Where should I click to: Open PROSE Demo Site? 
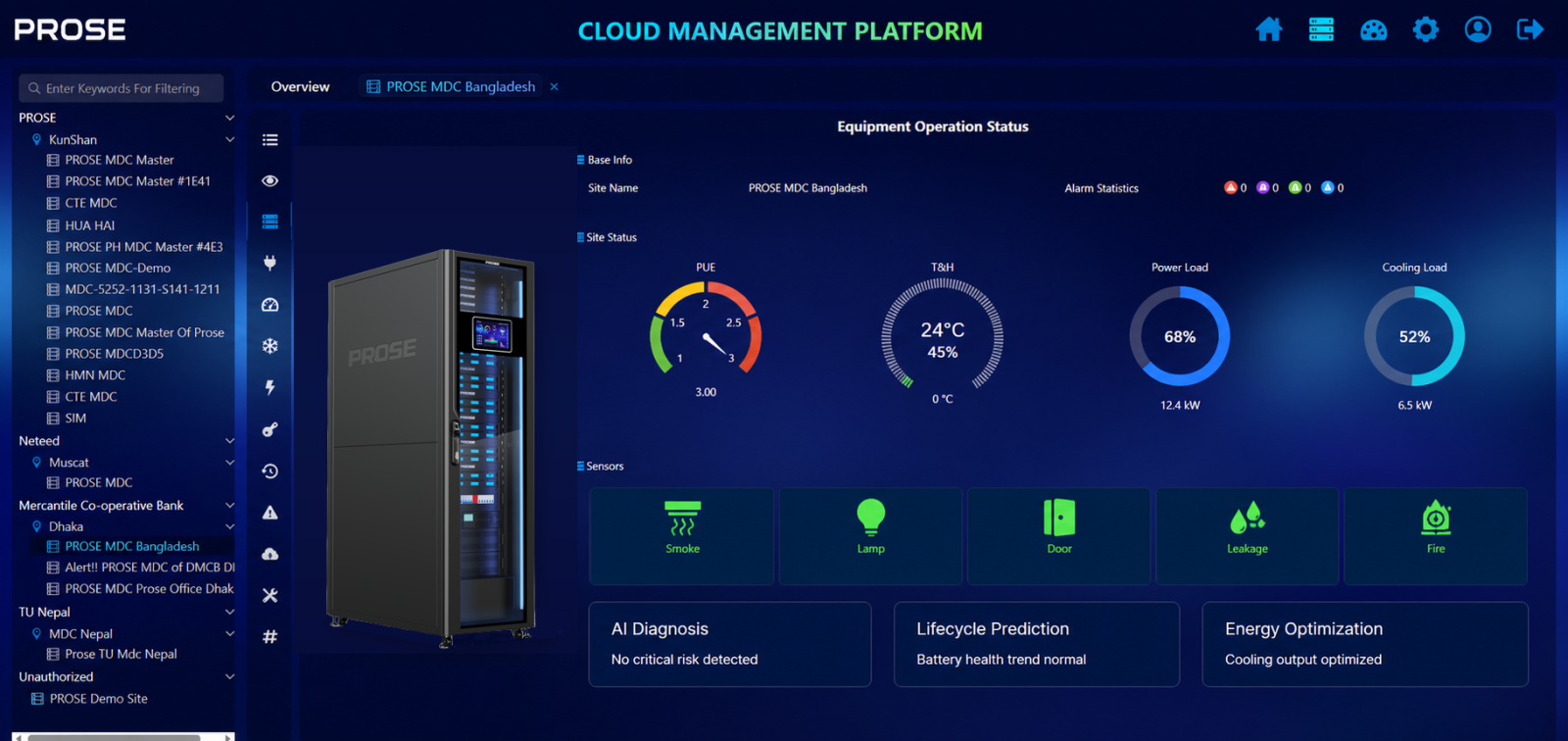98,699
